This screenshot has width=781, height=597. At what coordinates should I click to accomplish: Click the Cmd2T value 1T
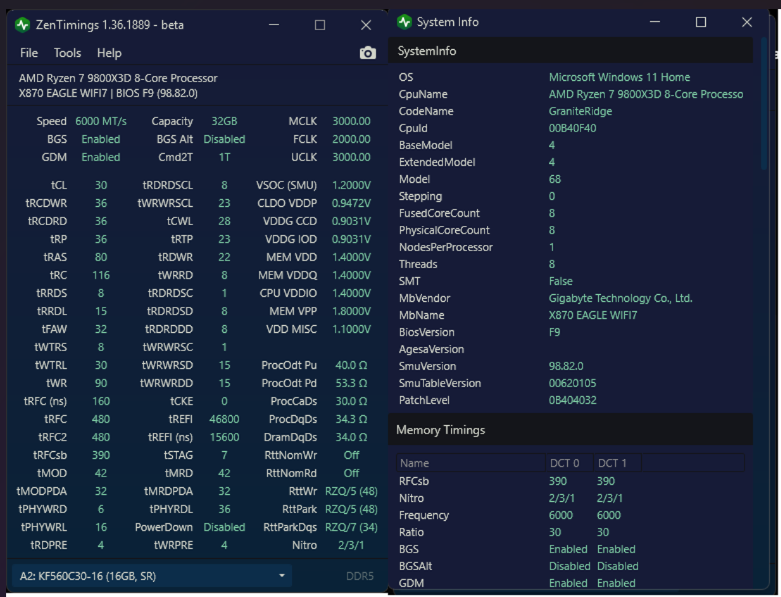click(x=224, y=157)
